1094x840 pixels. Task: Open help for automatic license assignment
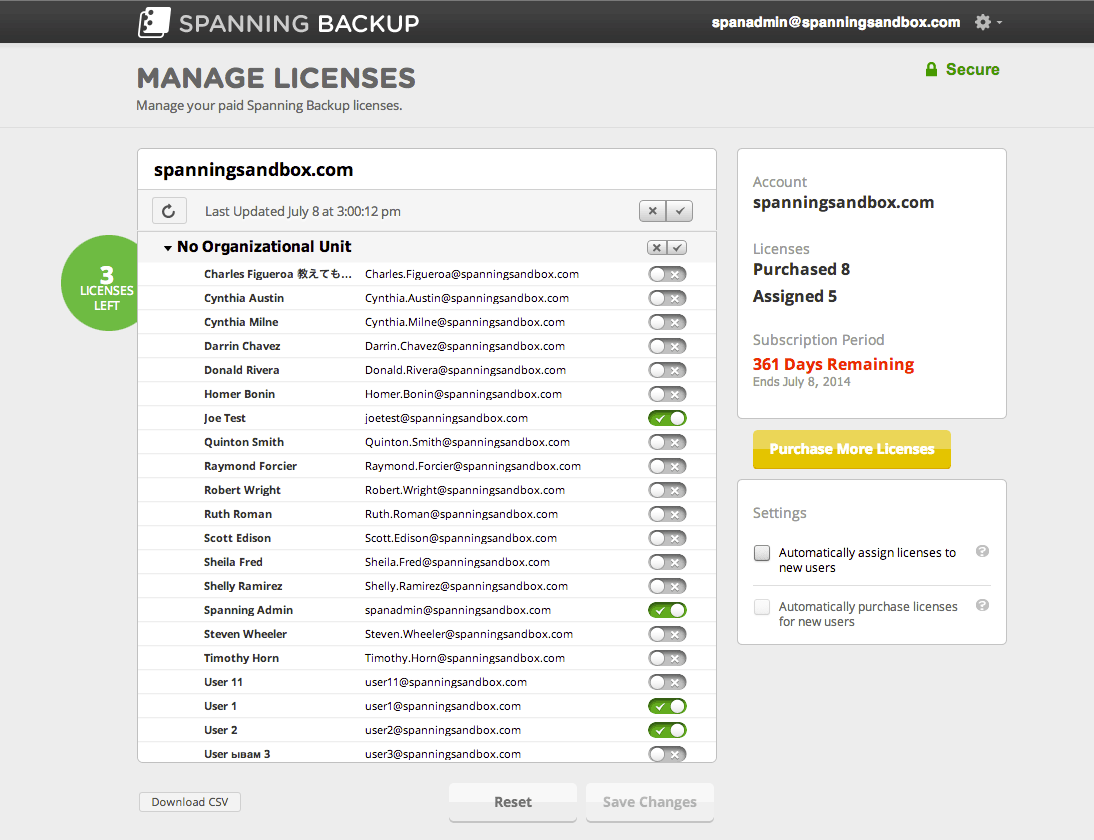[982, 551]
